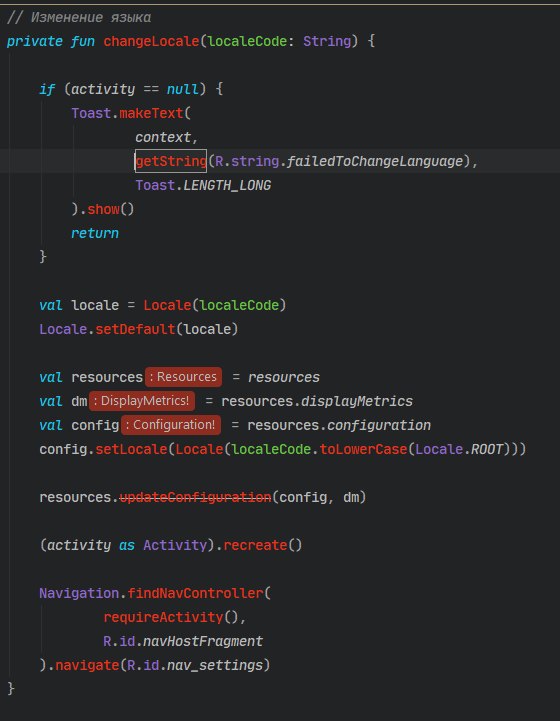Click the 'findNavController' method call
Viewport: 560px width, 721px height.
tap(195, 593)
